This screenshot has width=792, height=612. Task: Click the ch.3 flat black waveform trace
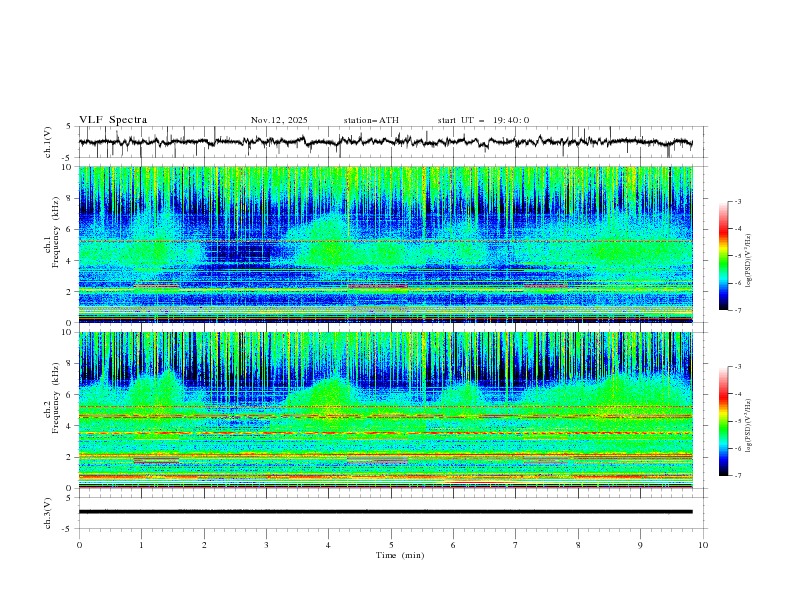(386, 512)
